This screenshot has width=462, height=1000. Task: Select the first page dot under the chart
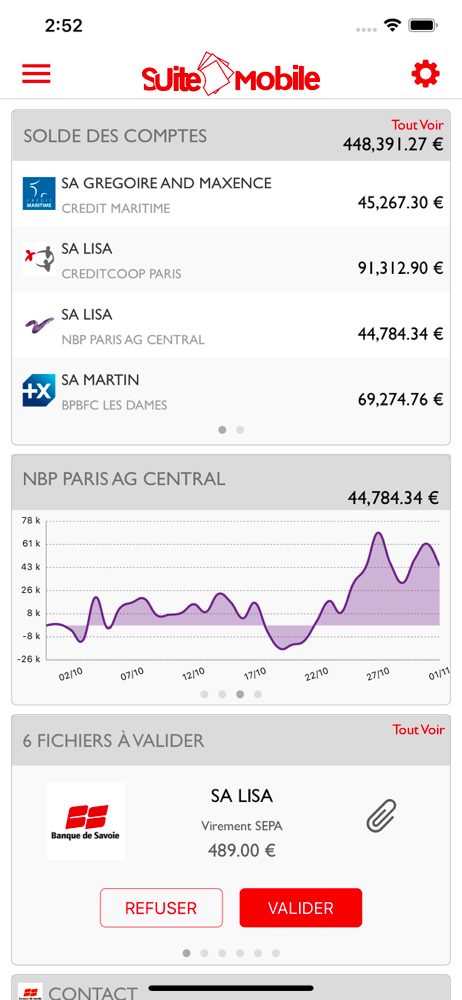pos(204,695)
